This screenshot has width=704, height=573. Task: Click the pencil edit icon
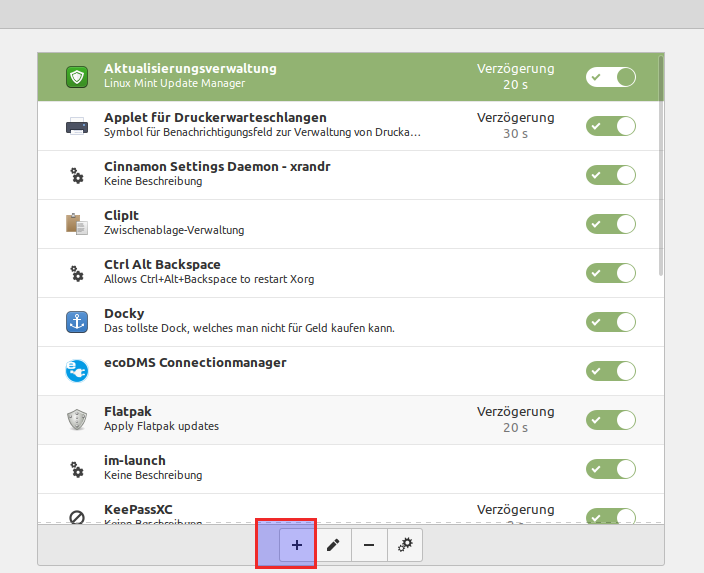(333, 545)
